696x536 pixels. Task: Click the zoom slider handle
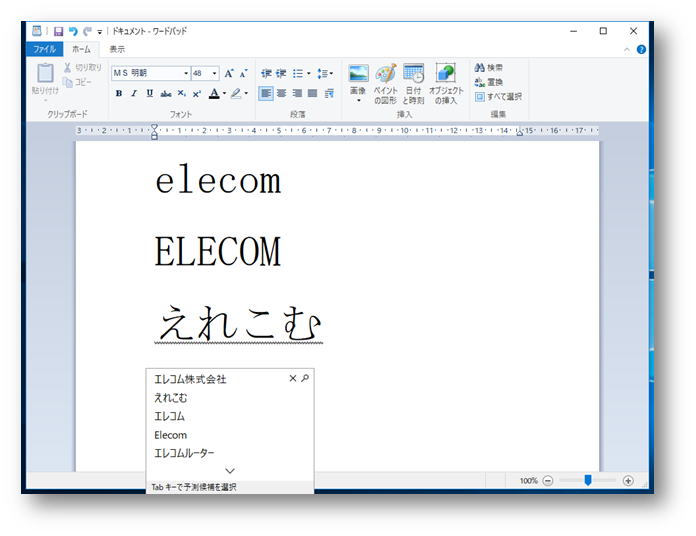(588, 480)
